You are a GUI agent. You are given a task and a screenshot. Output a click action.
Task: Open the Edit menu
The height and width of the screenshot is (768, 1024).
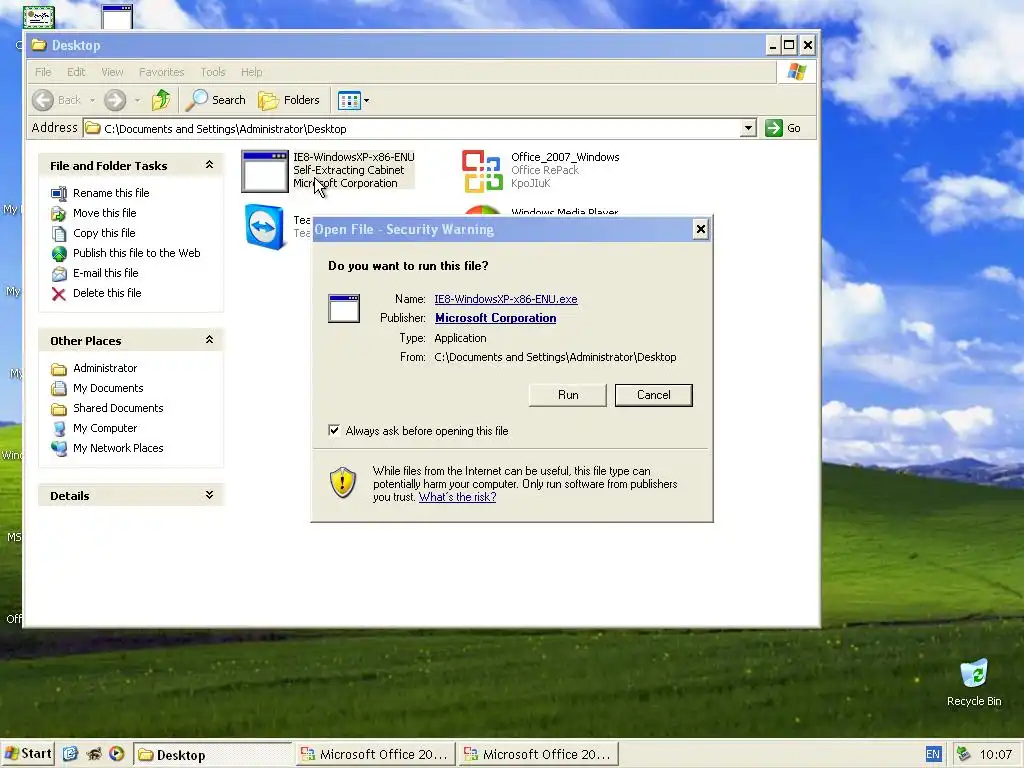click(76, 72)
